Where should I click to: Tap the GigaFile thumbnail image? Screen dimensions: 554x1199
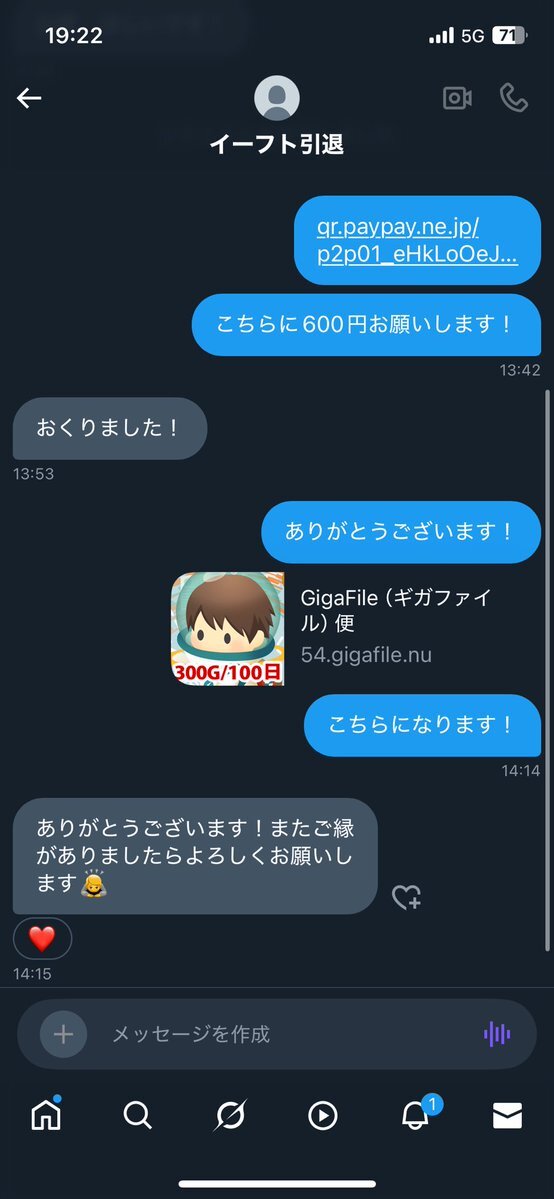click(227, 629)
